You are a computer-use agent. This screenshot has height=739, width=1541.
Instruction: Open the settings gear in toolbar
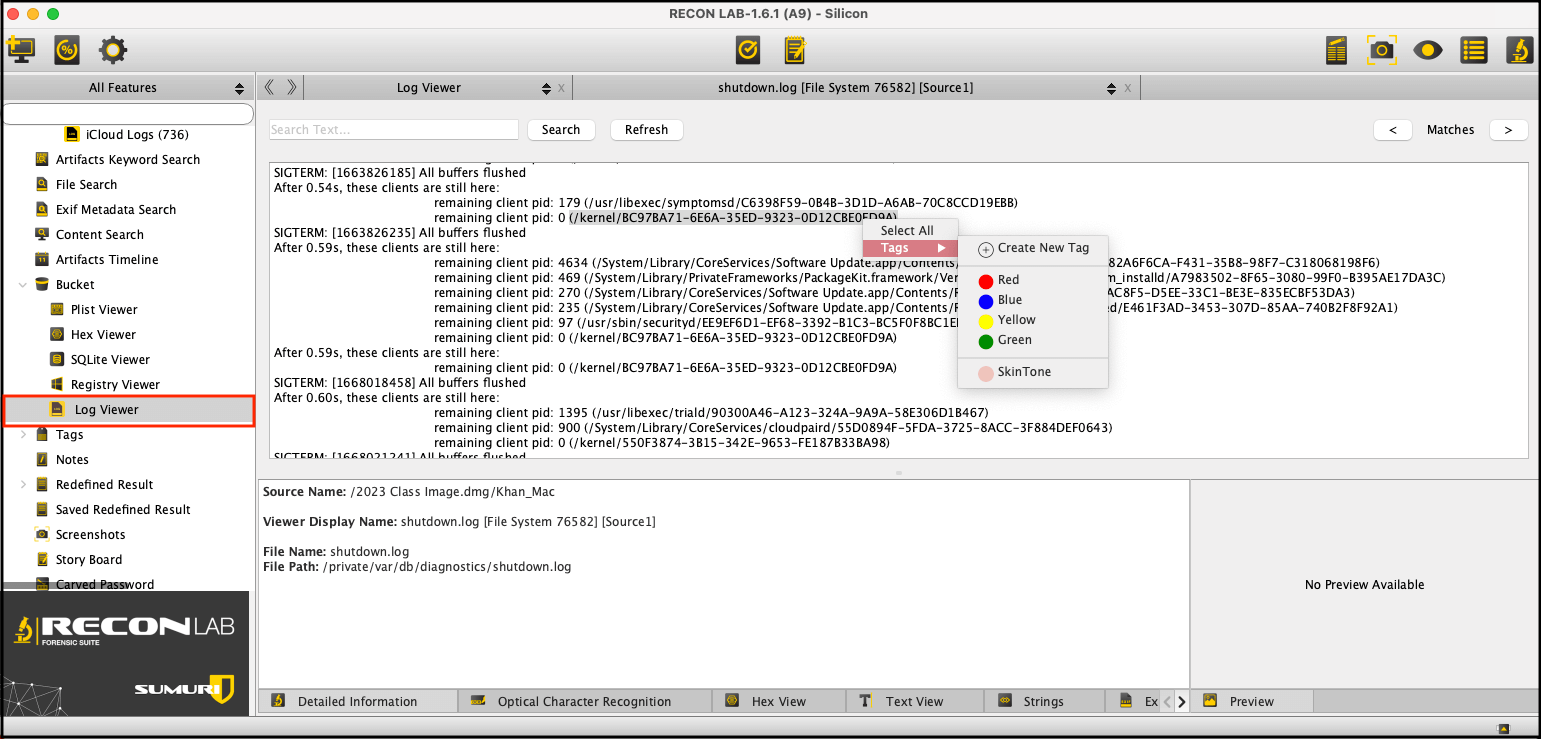click(x=112, y=49)
